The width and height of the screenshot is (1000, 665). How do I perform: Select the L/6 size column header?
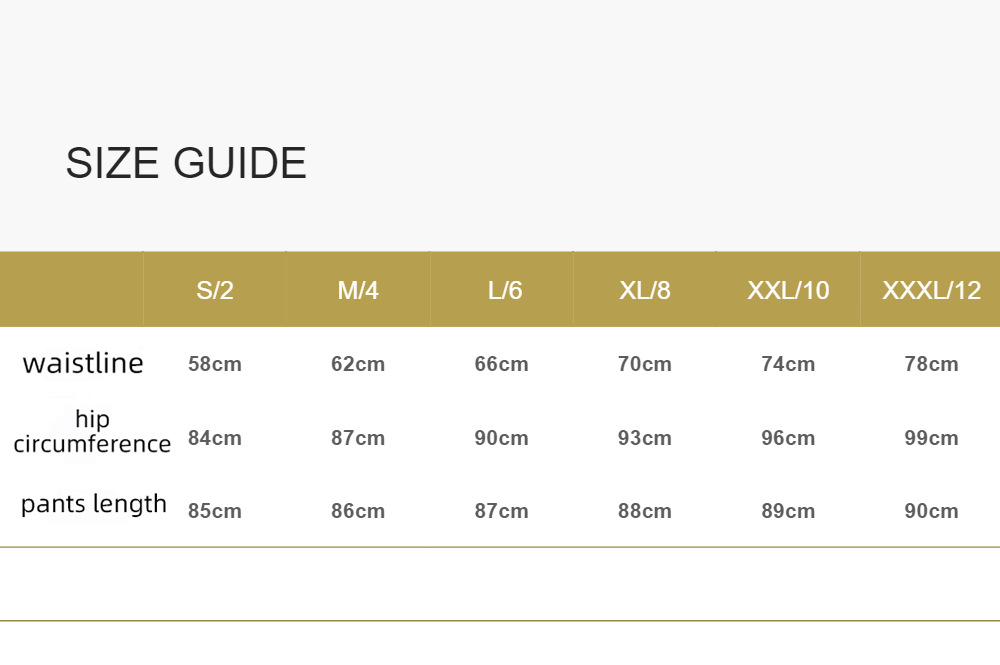[x=504, y=291]
